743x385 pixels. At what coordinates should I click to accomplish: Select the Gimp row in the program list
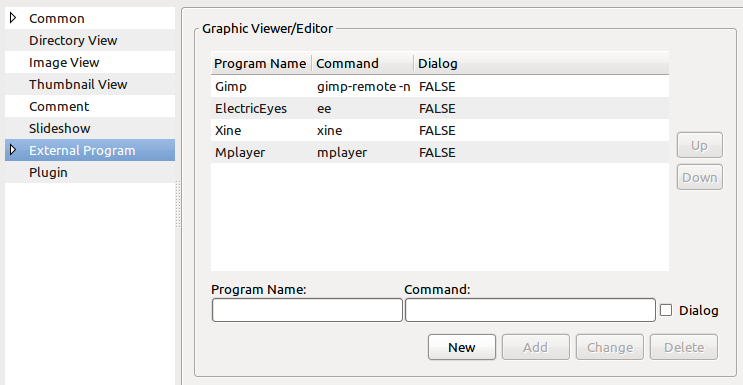[440, 86]
